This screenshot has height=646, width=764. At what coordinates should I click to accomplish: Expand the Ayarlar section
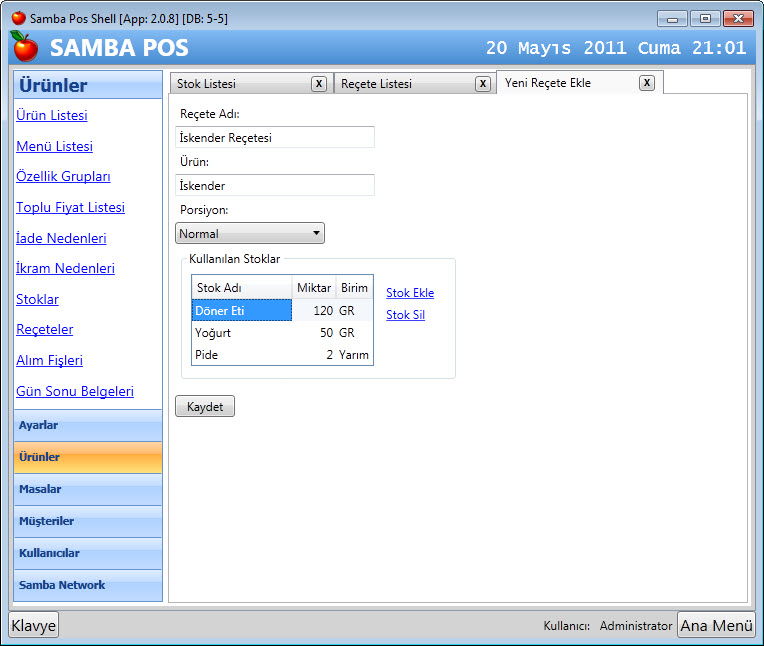[x=88, y=425]
